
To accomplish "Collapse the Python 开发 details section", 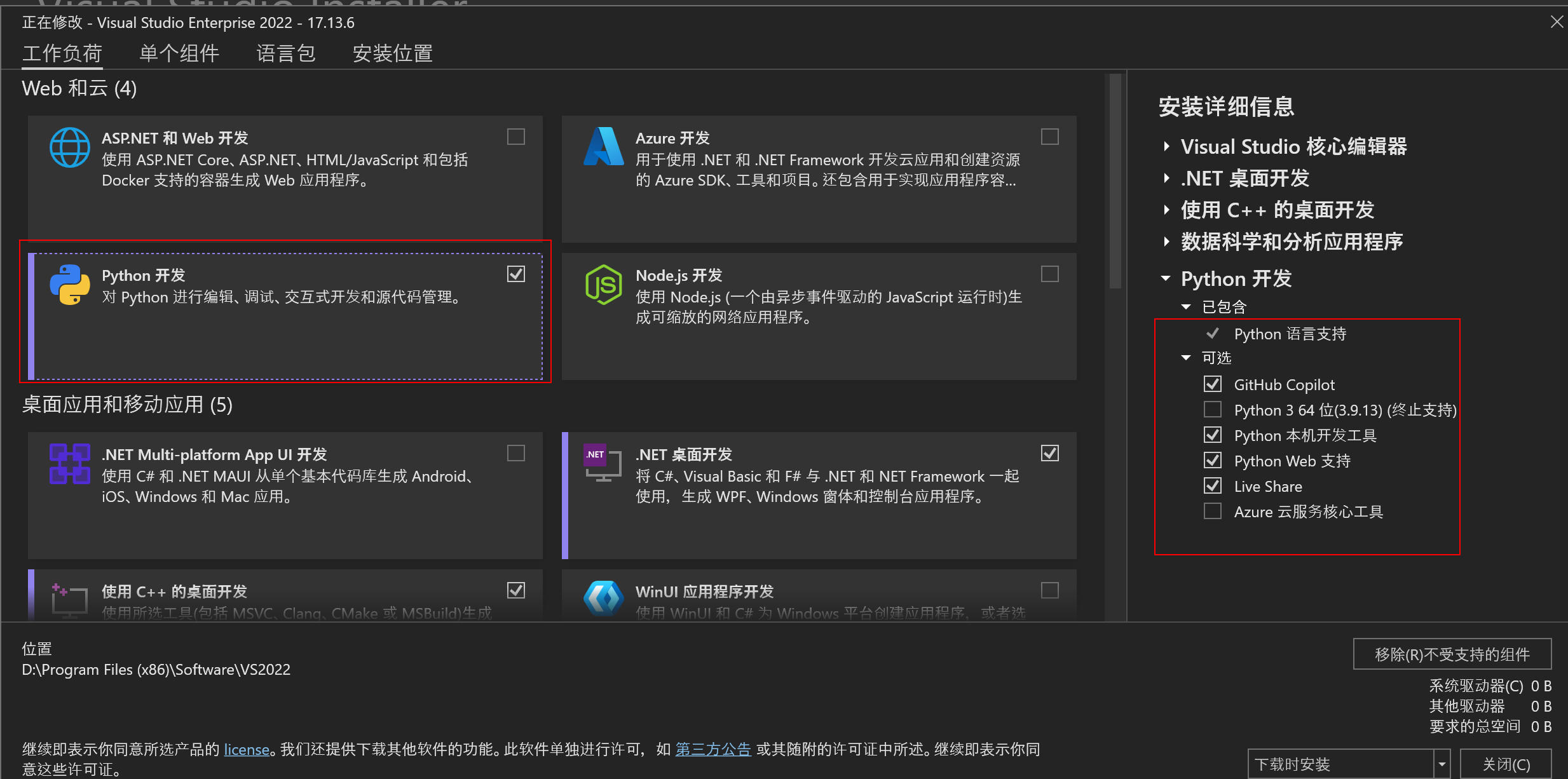I will click(x=1166, y=279).
